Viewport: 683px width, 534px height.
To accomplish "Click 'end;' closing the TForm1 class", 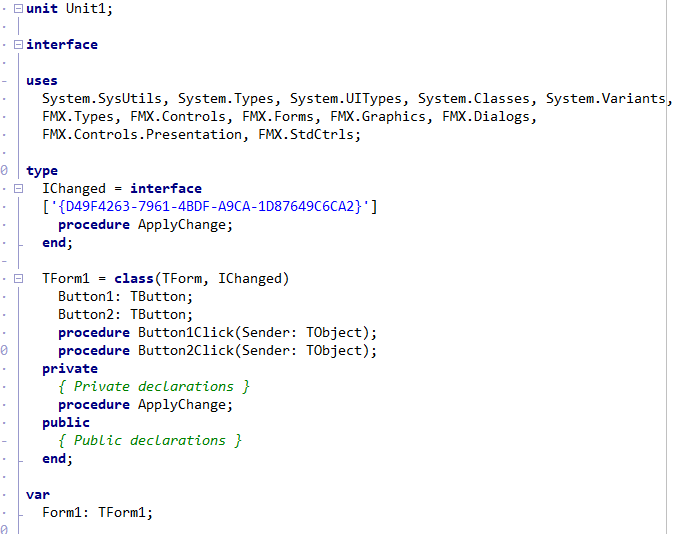I will click(x=57, y=459).
